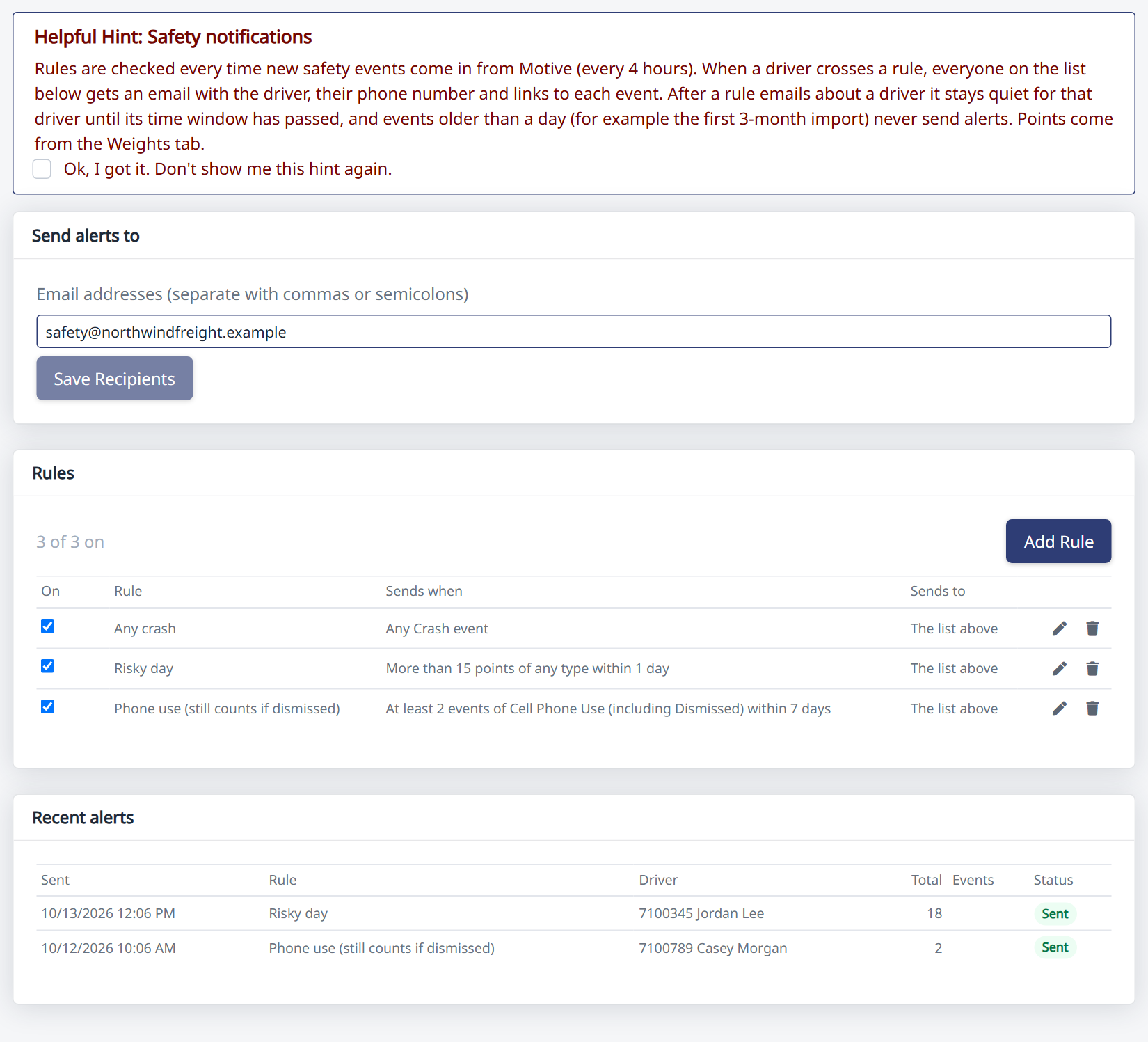Click 'At least 2 events of Cell Phone Use' text
The width and height of the screenshot is (1148, 1042).
pos(608,709)
